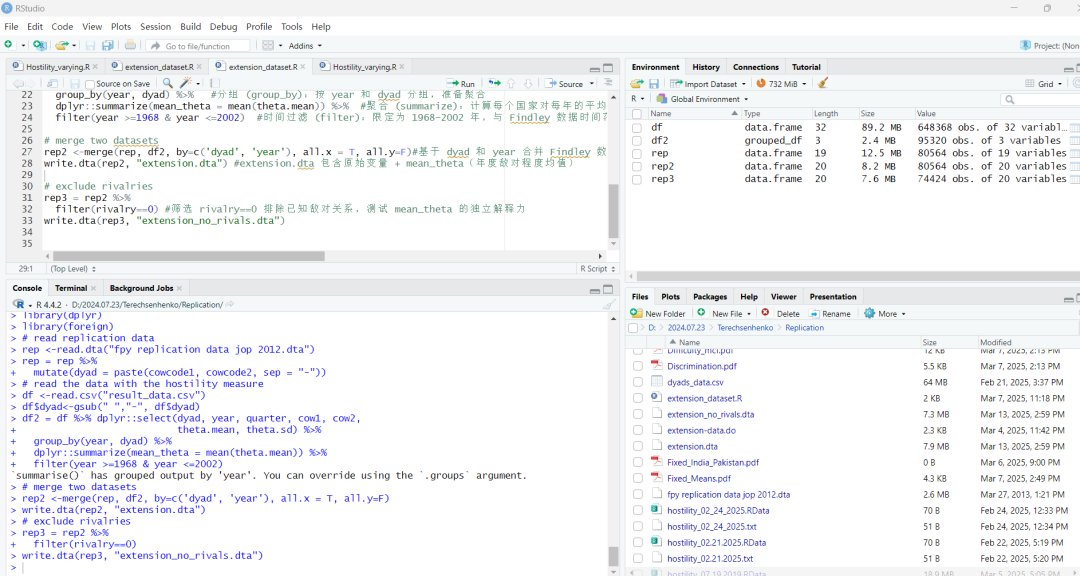Open the Global Environment dropdown
The width and height of the screenshot is (1080, 576).
(x=702, y=99)
